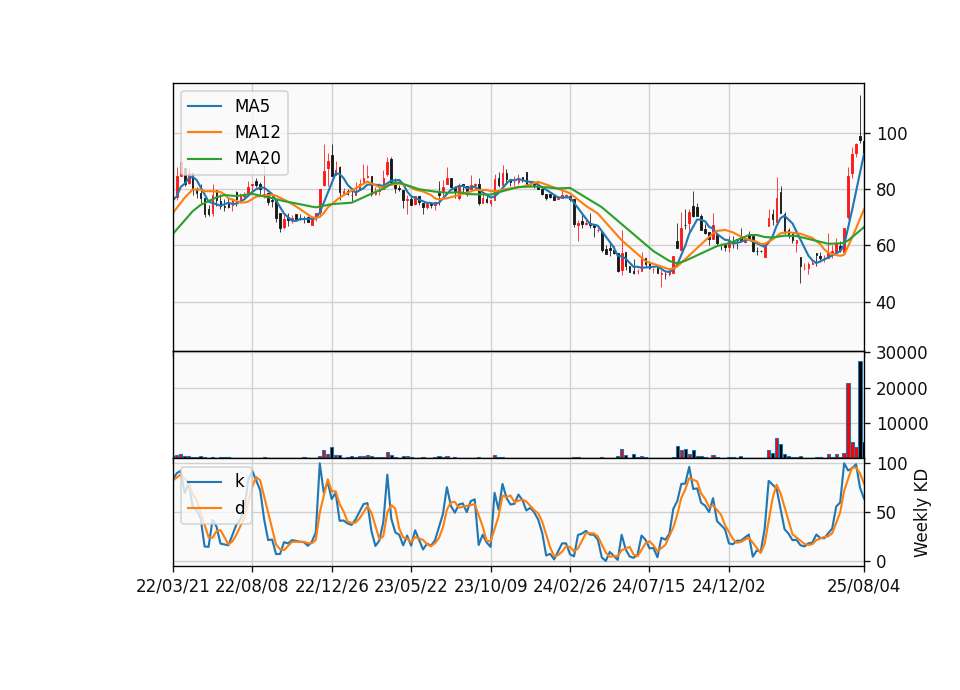Click the volume axis value 10000

click(x=902, y=424)
